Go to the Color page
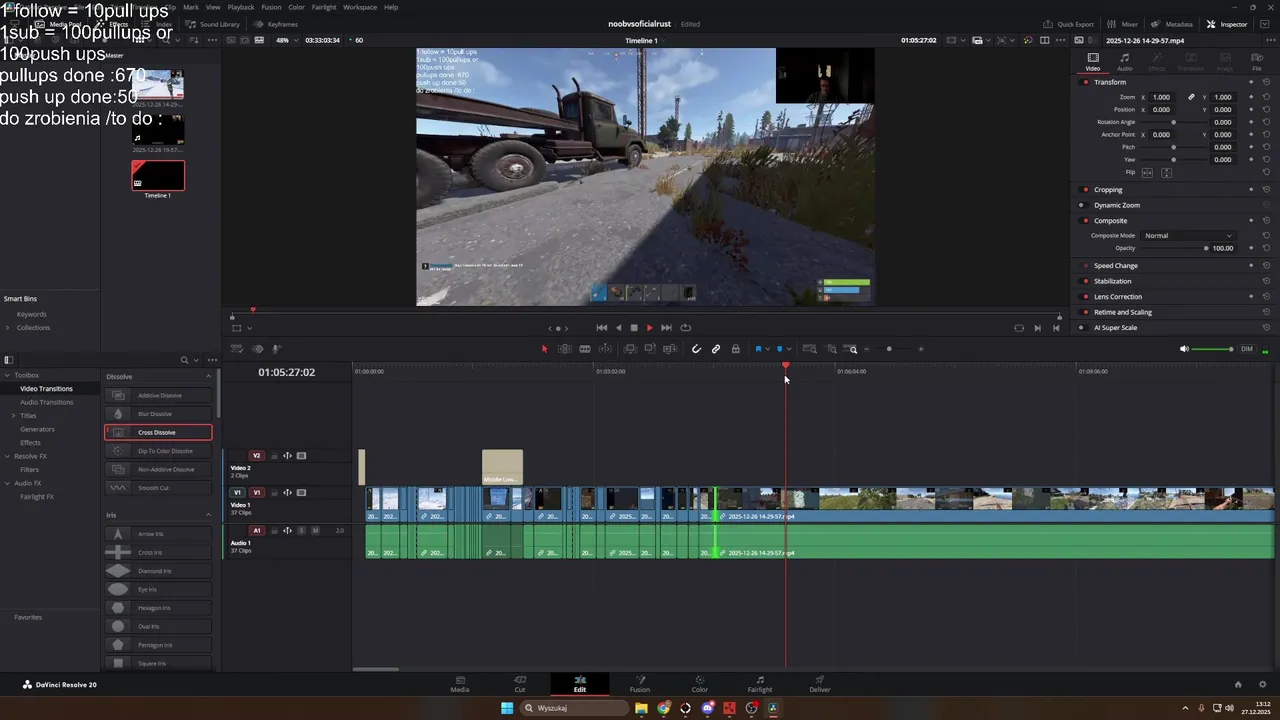This screenshot has width=1280, height=720. [x=700, y=684]
